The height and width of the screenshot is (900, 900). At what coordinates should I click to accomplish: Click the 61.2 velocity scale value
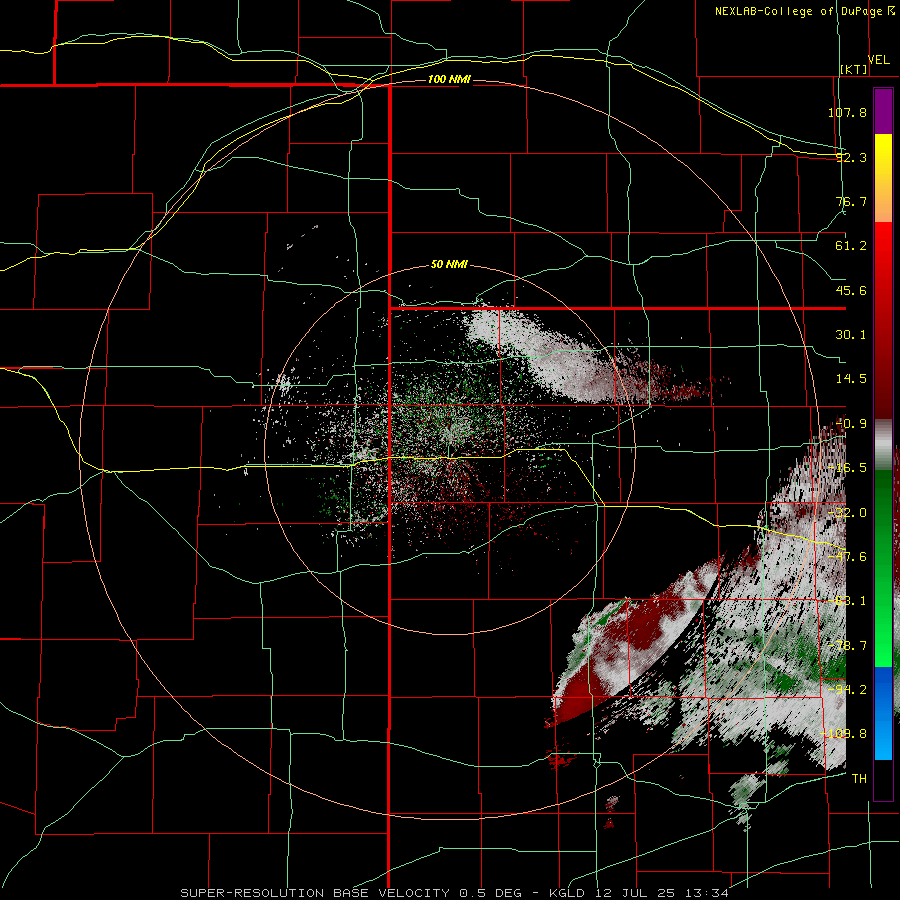[x=851, y=246]
